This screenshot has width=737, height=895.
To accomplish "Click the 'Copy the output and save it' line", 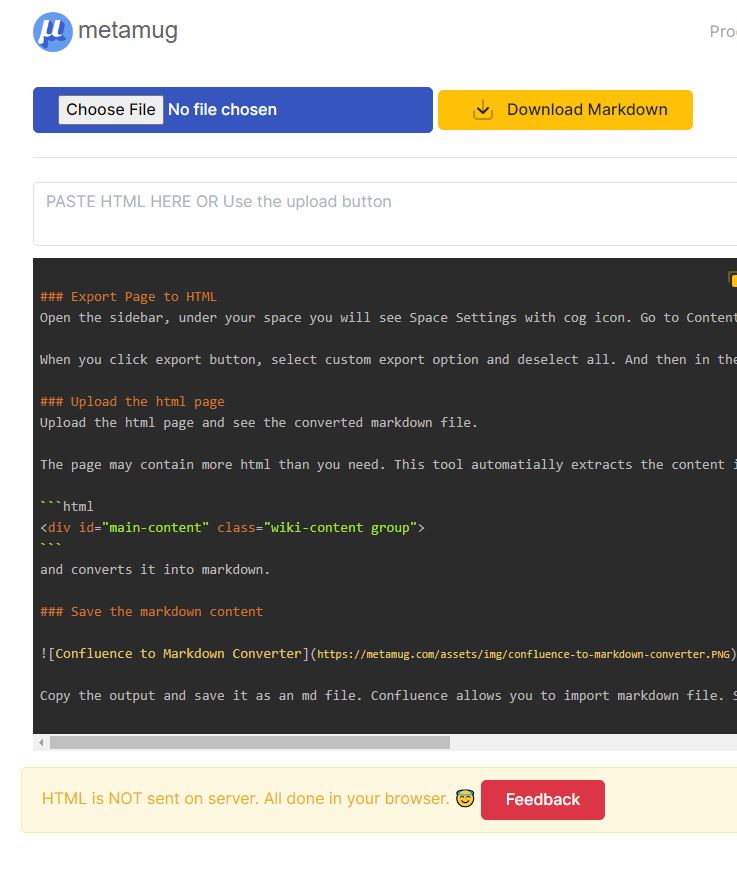I will point(388,696).
